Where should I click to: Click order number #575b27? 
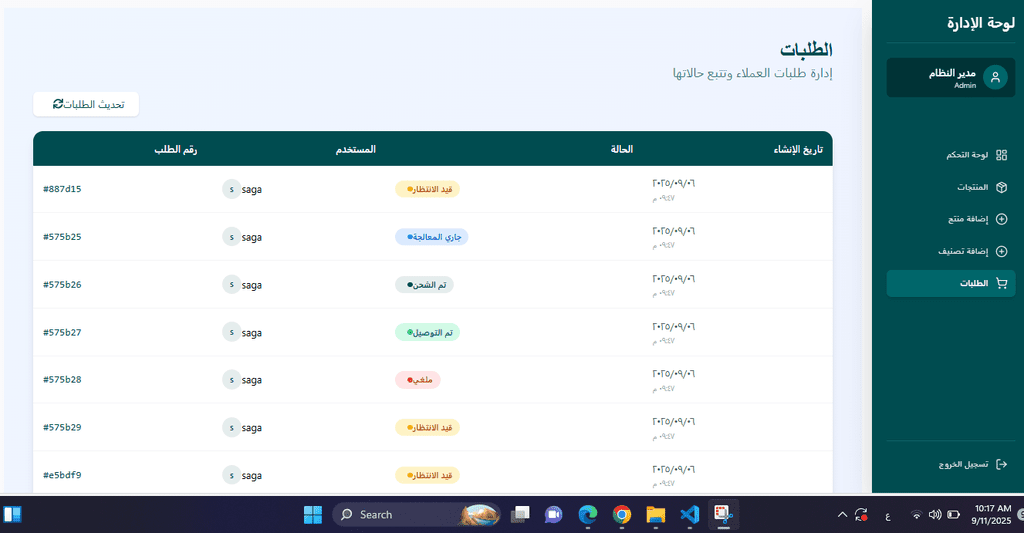click(x=62, y=332)
